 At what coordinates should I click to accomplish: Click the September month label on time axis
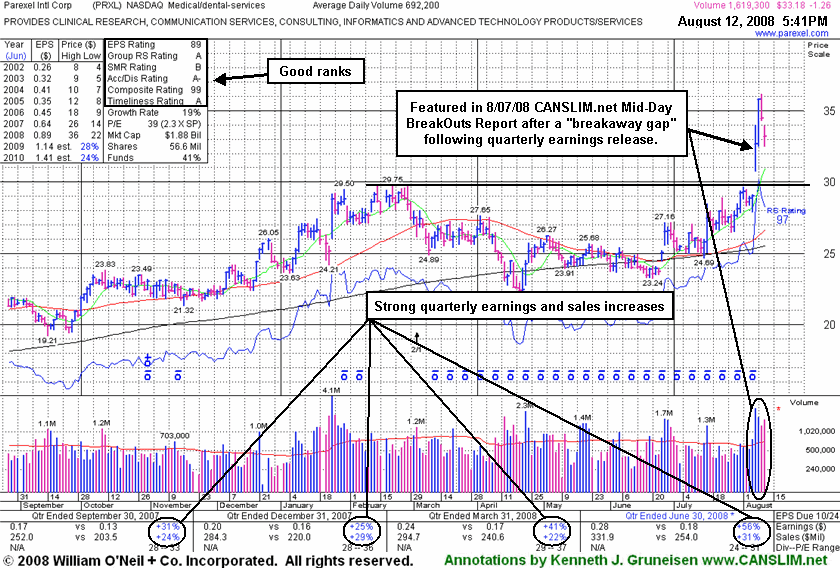point(43,505)
